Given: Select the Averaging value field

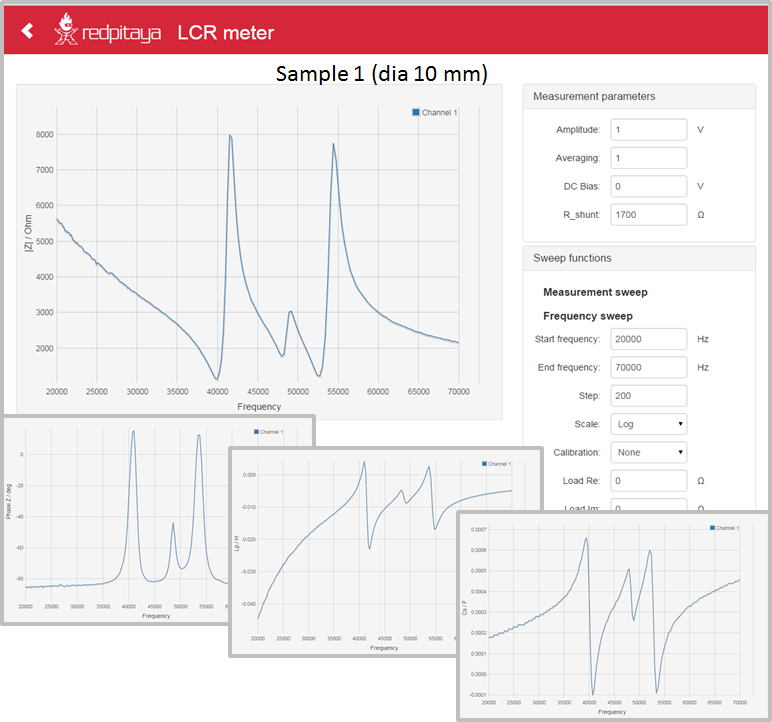Looking at the screenshot, I should [x=648, y=158].
